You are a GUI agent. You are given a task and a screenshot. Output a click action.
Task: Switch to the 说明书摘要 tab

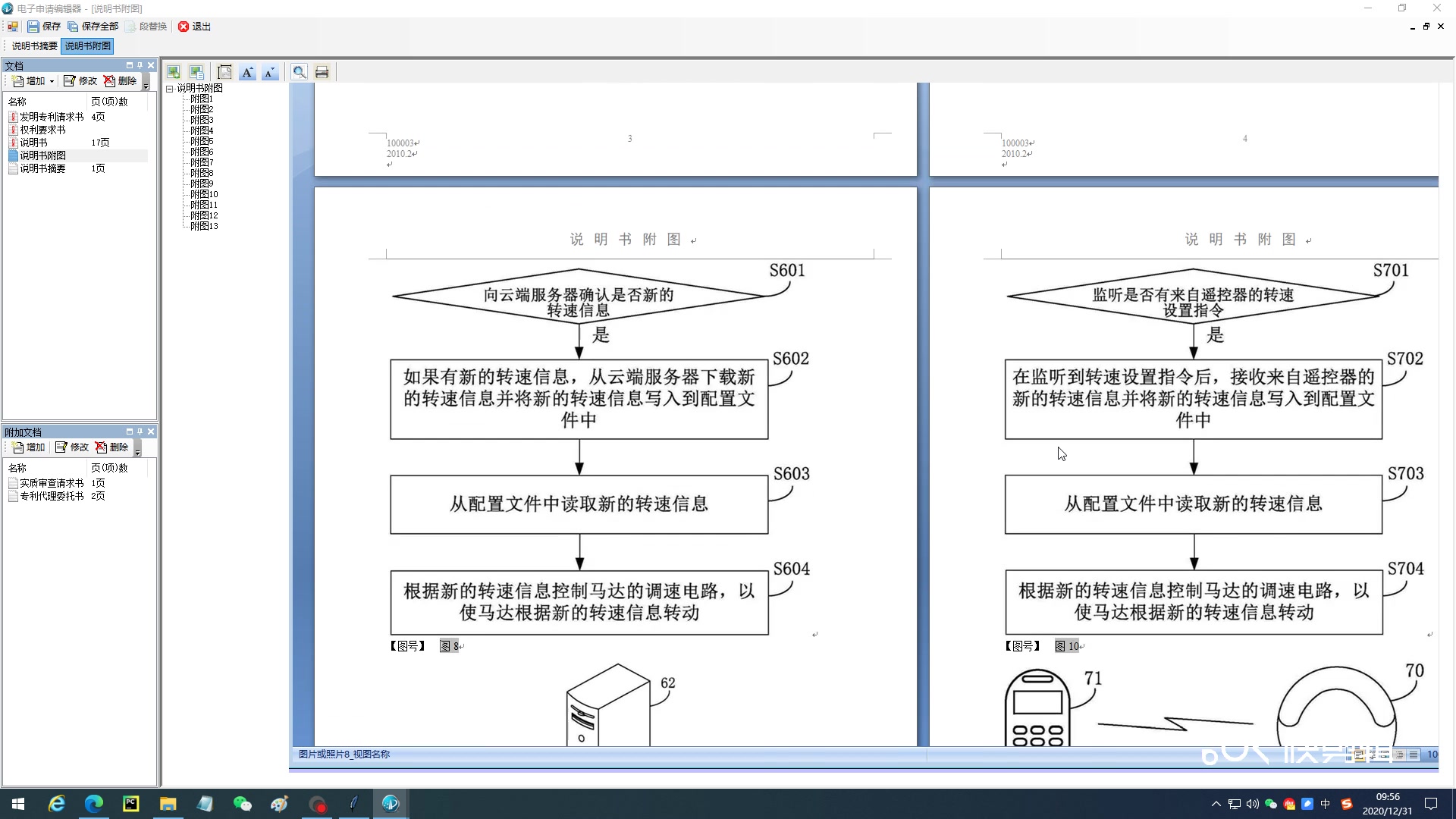(34, 46)
